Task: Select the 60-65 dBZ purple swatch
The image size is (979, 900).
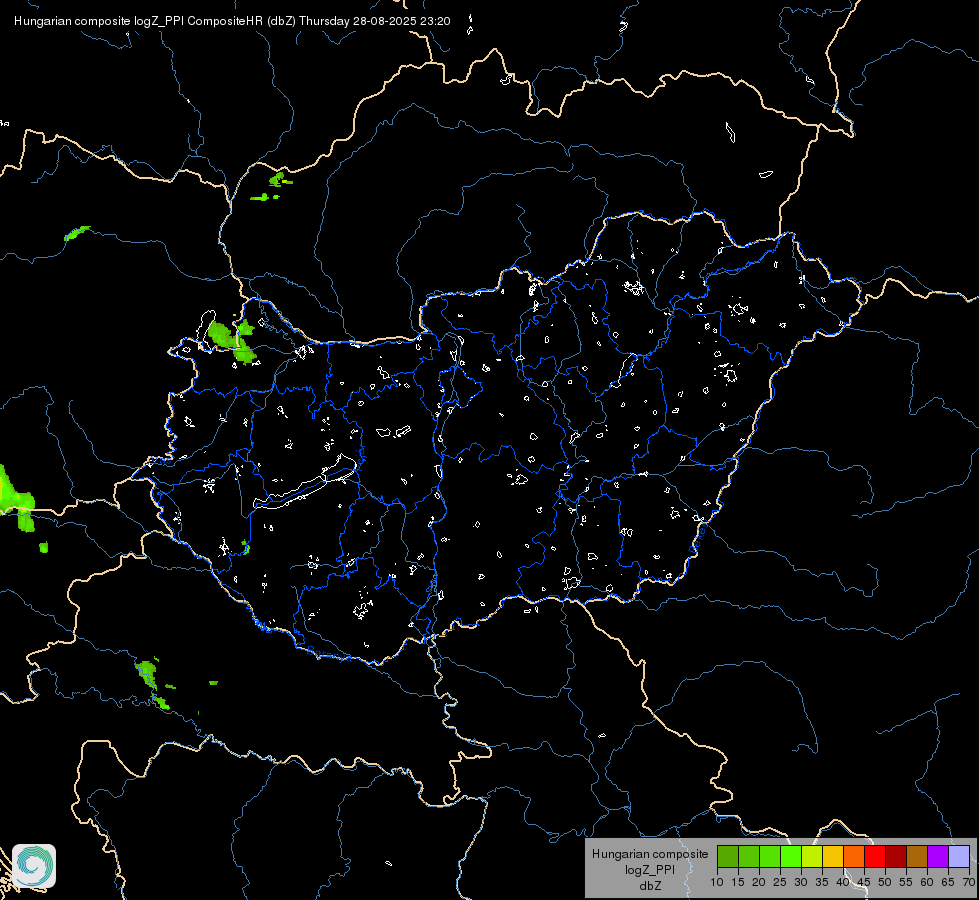Action: coord(938,856)
